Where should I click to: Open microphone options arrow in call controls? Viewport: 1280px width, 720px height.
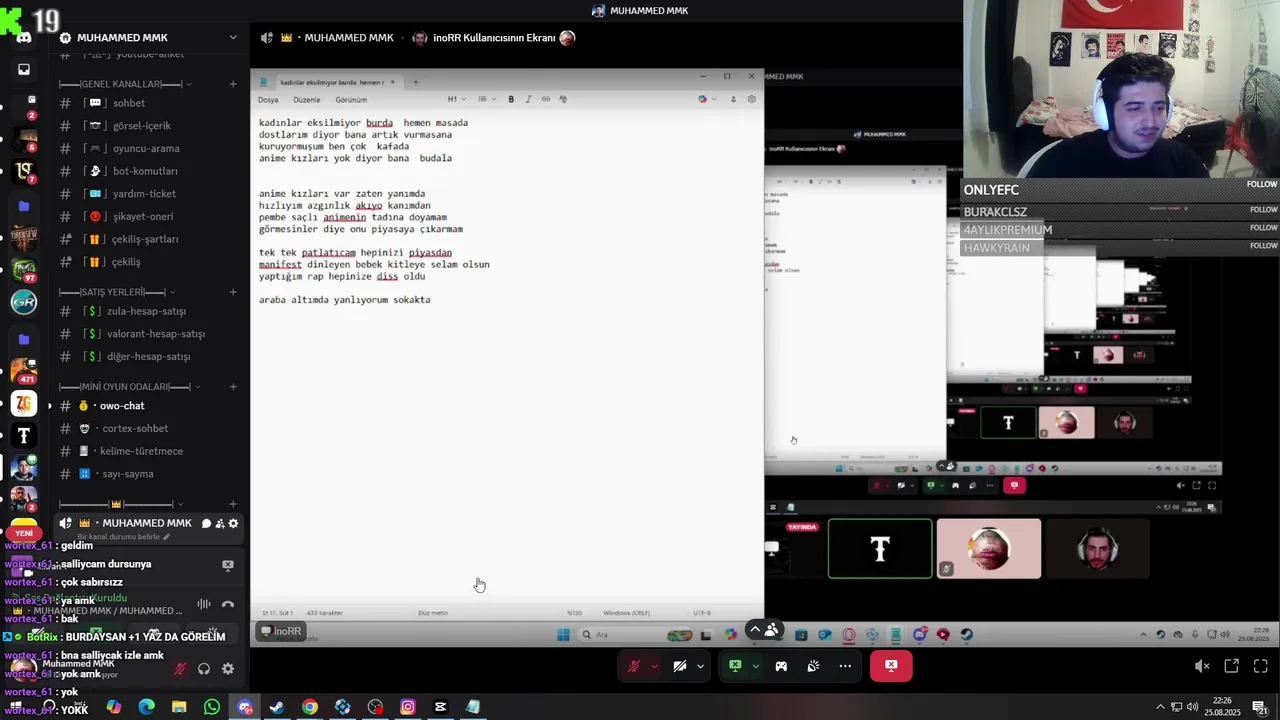[655, 666]
